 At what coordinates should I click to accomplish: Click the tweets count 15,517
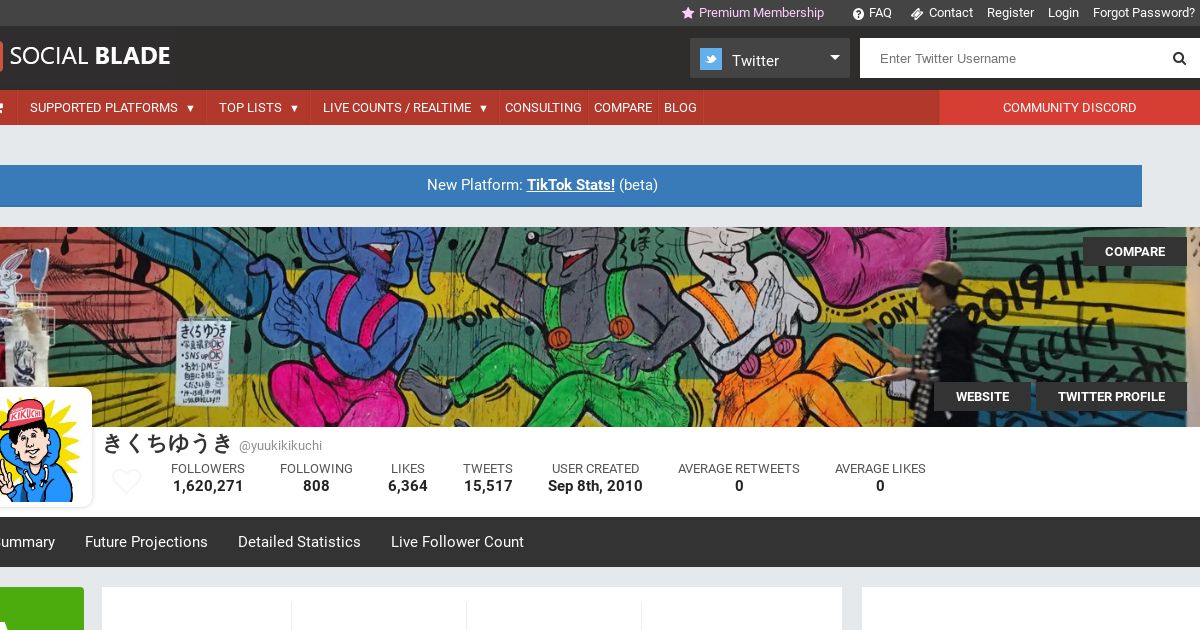488,486
